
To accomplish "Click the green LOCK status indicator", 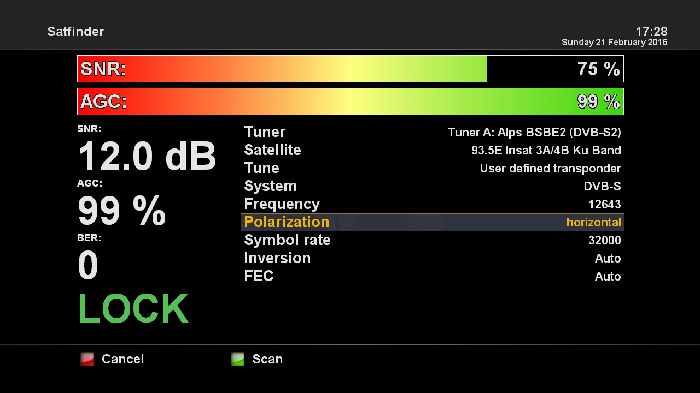I will pos(133,309).
